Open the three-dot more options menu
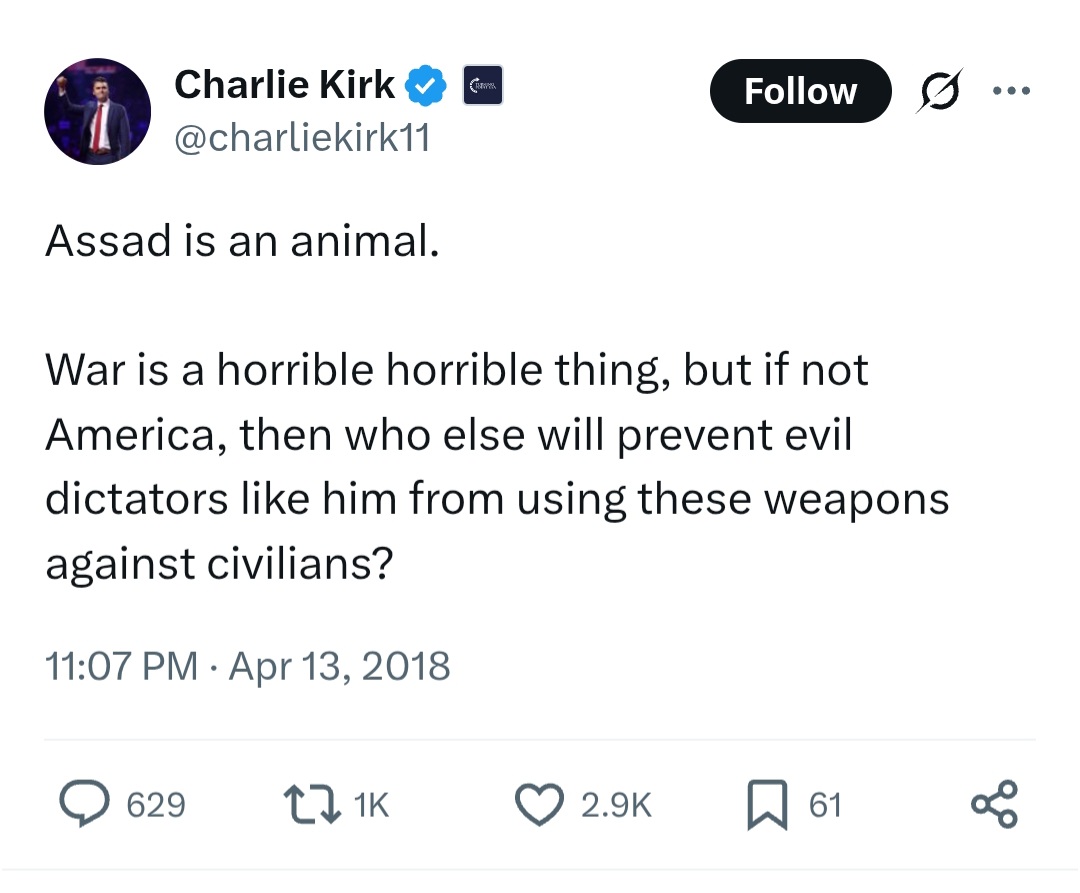 click(1011, 90)
